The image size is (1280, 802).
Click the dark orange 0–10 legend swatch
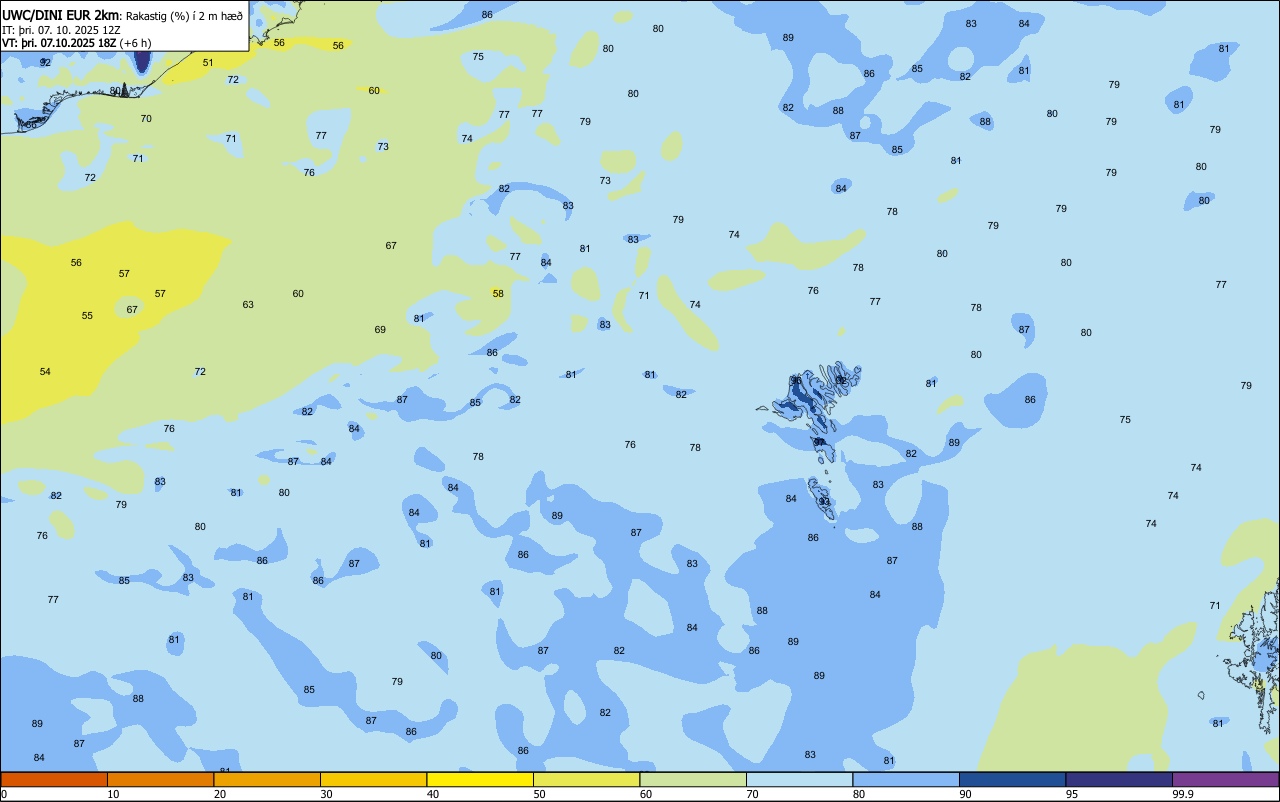(x=54, y=779)
